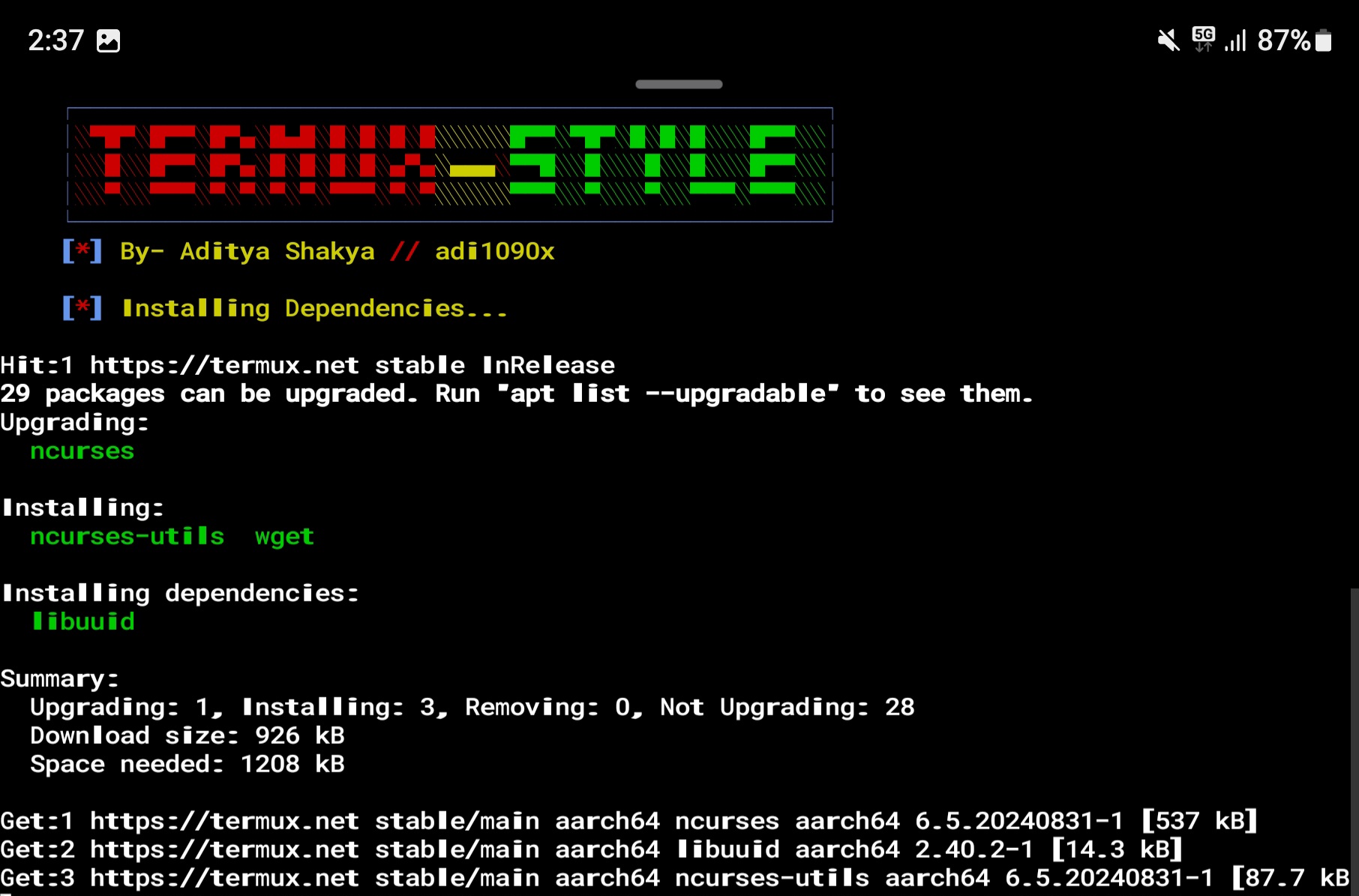Image resolution: width=1359 pixels, height=896 pixels.
Task: Tap the screenshot image icon in status bar
Action: pyautogui.click(x=109, y=40)
